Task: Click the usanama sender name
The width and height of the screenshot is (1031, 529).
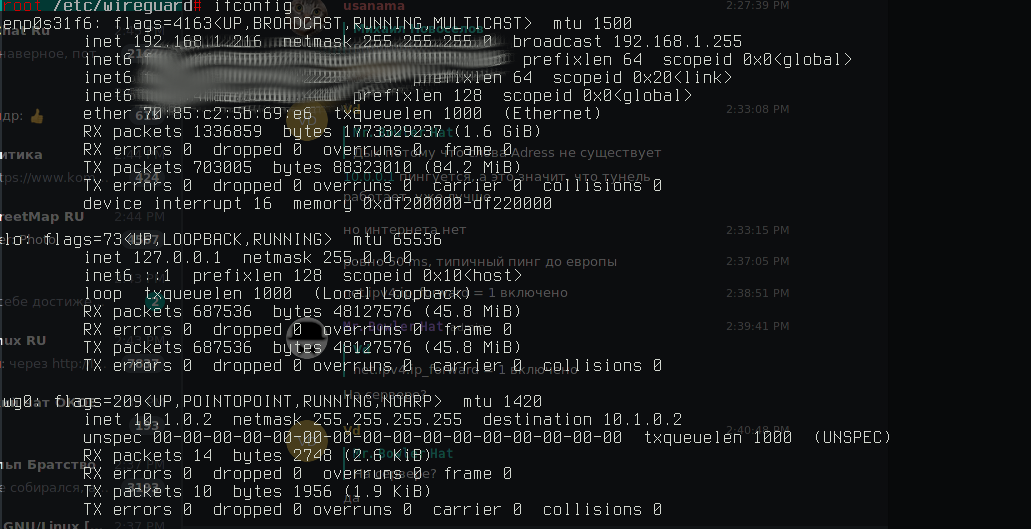Action: click(x=373, y=6)
